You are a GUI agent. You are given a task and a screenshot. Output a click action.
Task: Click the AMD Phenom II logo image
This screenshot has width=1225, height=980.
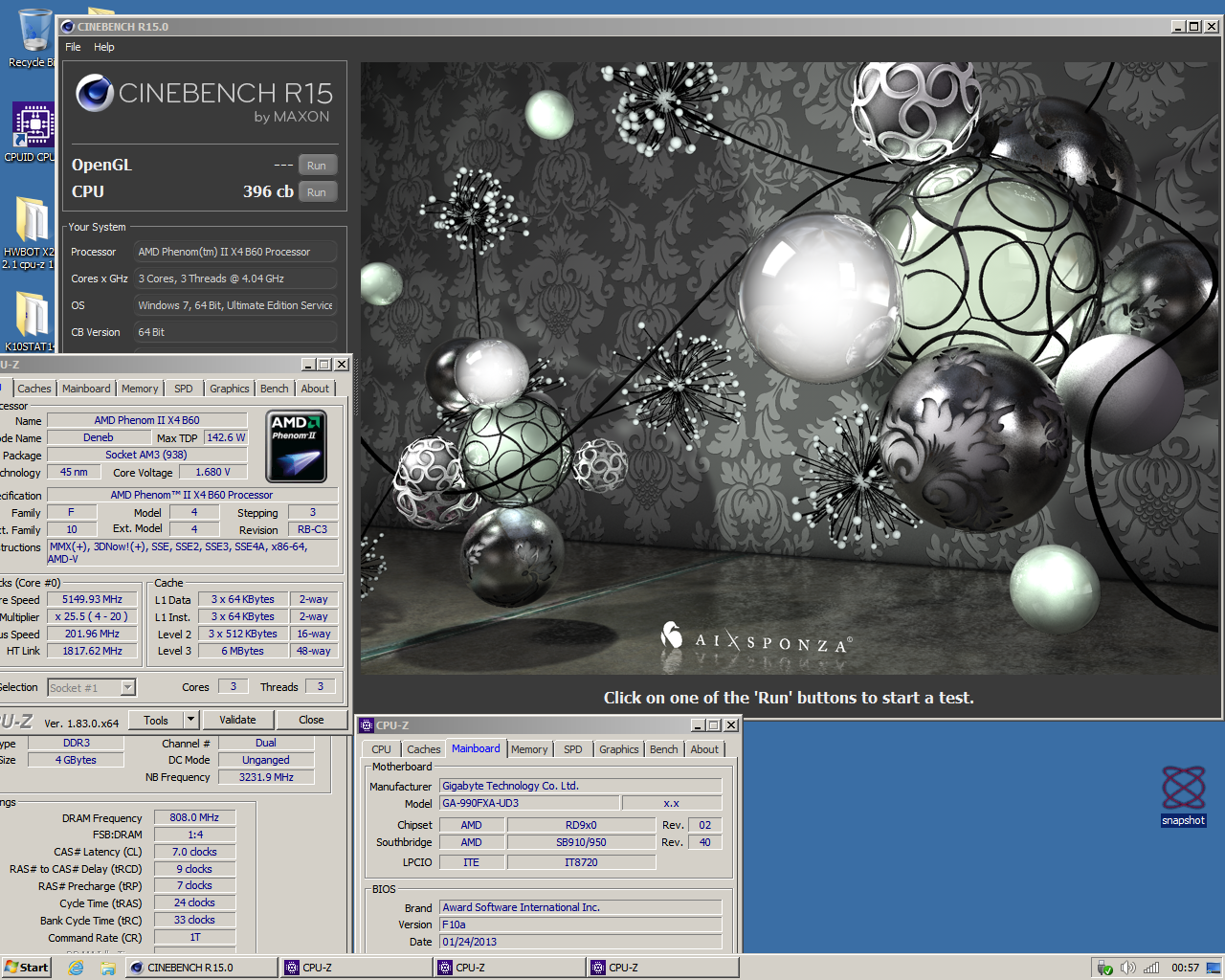click(x=297, y=446)
